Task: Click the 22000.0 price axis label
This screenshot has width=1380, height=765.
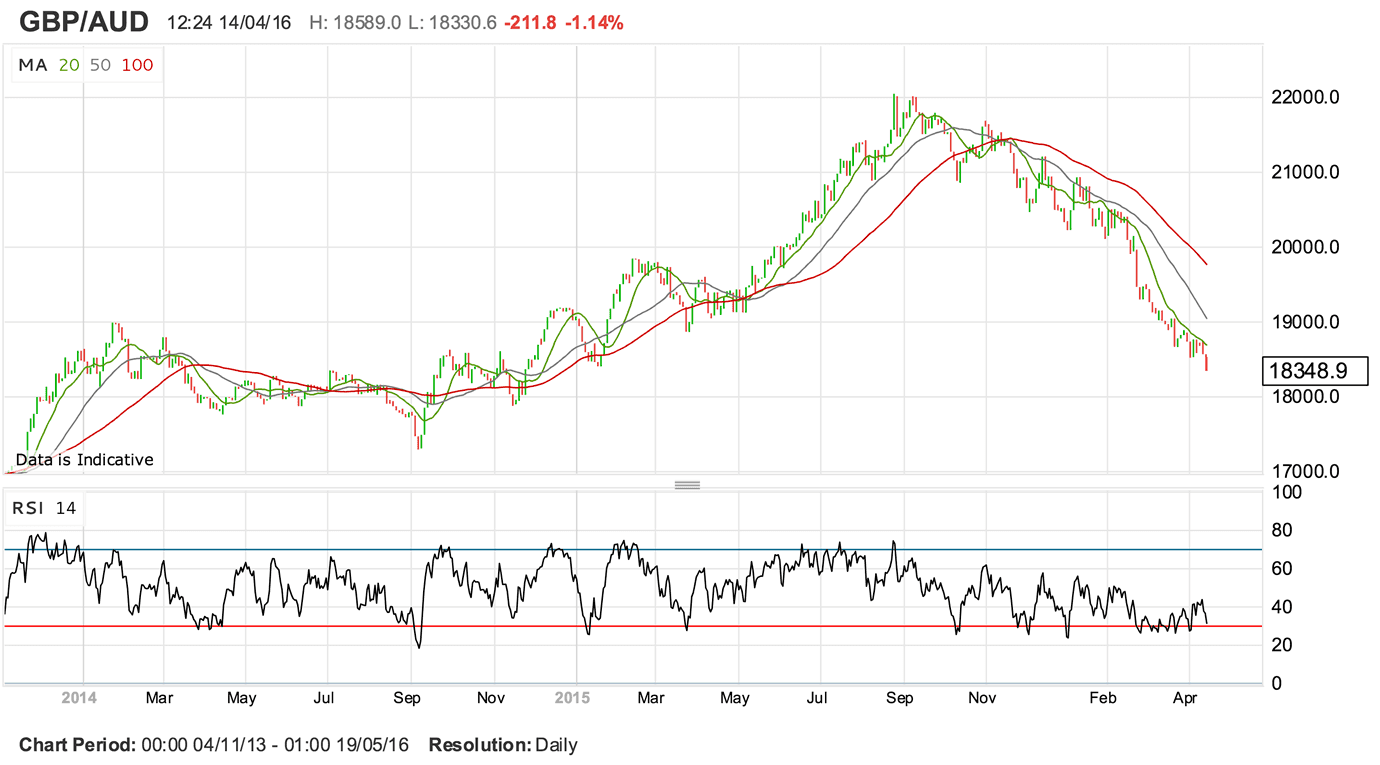Action: (1306, 97)
